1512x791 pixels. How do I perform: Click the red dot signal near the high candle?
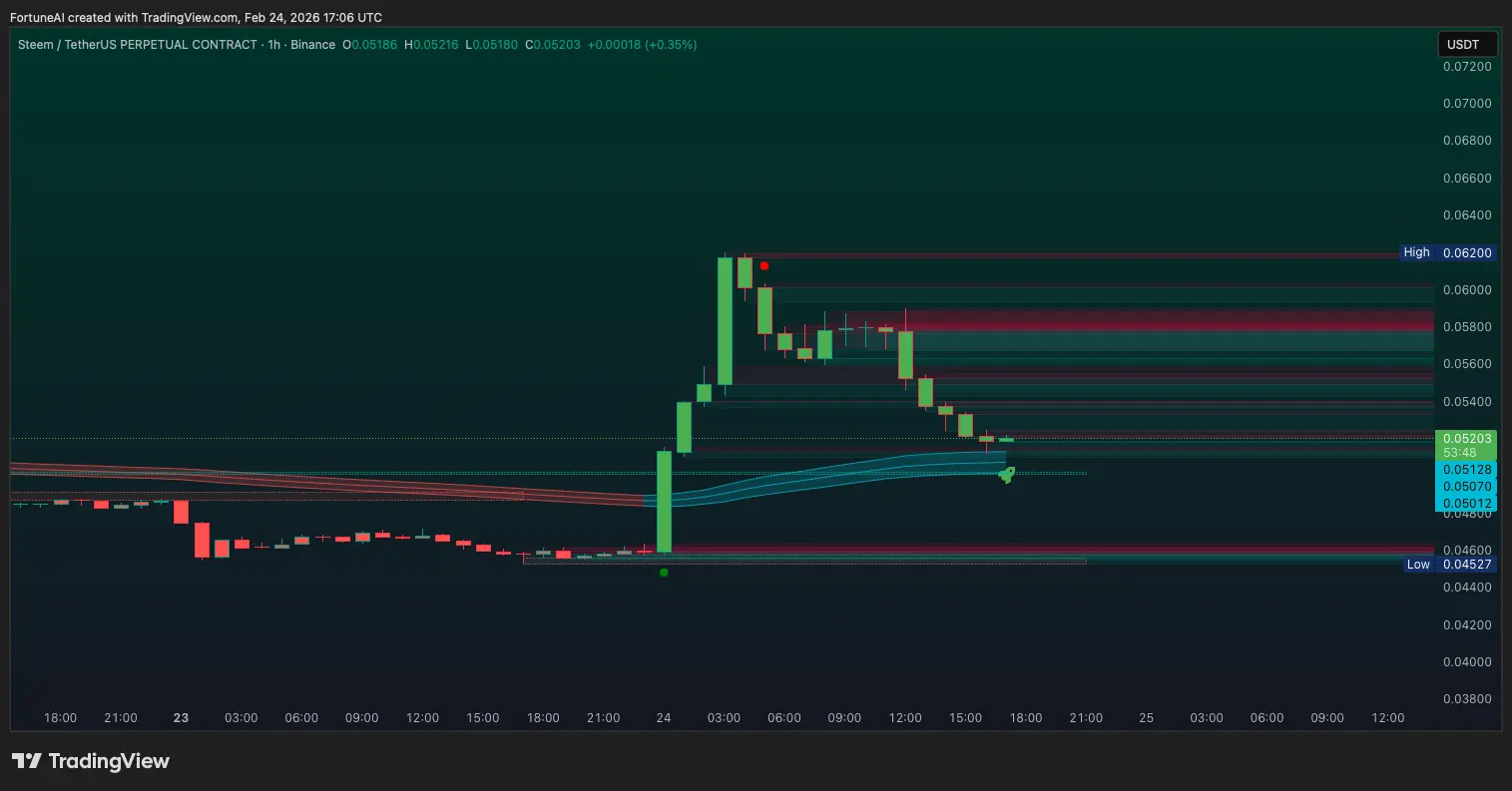tap(764, 266)
